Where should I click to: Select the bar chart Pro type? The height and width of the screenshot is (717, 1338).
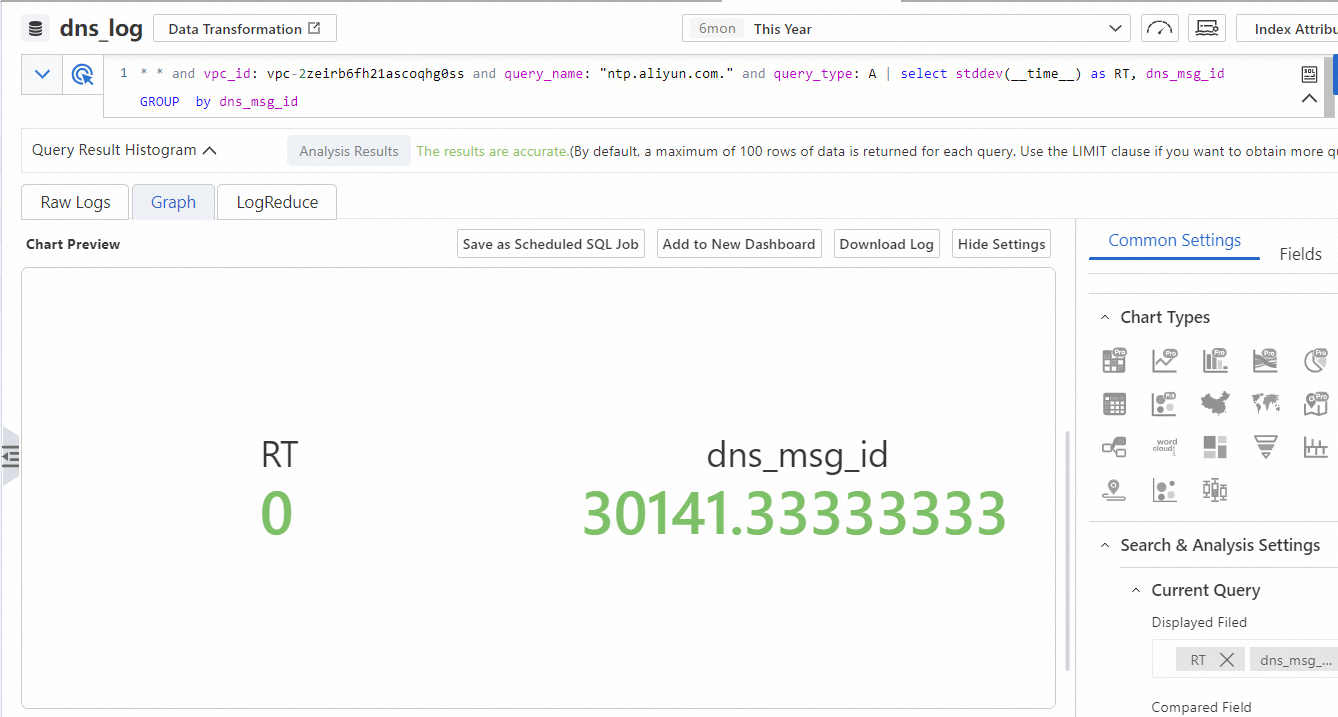click(x=1215, y=360)
